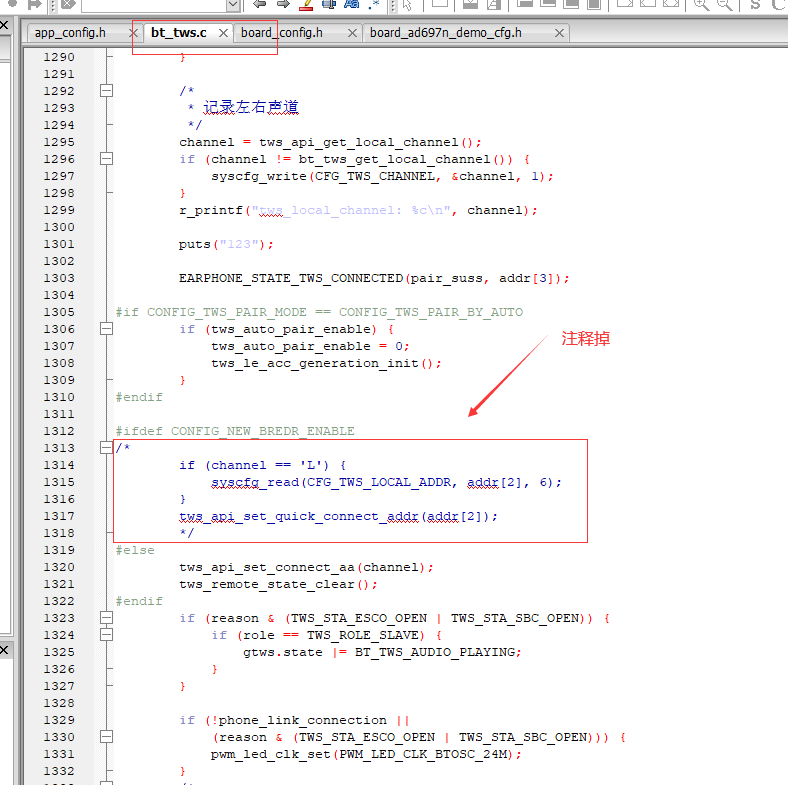Viewport: 788px width, 785px height.
Task: Click the toolbar search text field
Action: [x=154, y=5]
